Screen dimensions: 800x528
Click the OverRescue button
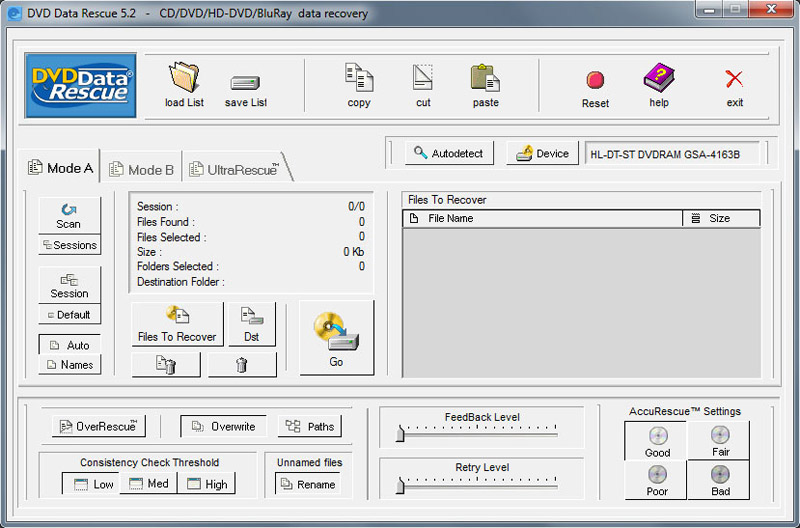click(x=99, y=426)
